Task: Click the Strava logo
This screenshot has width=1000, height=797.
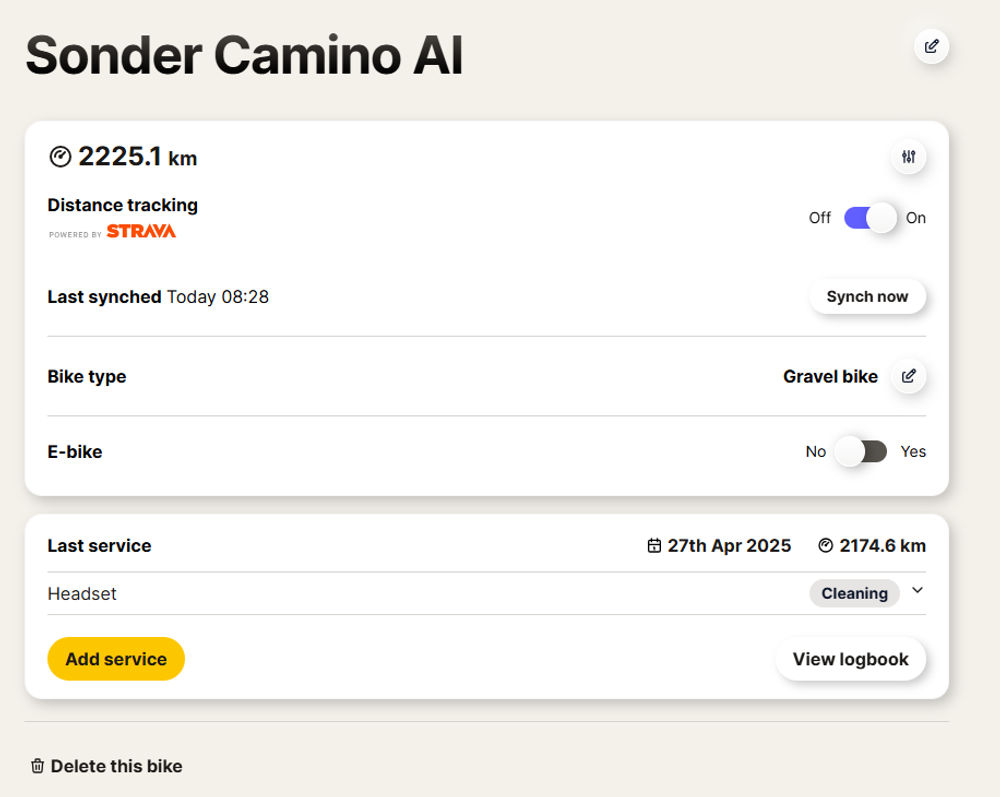Action: click(x=141, y=231)
